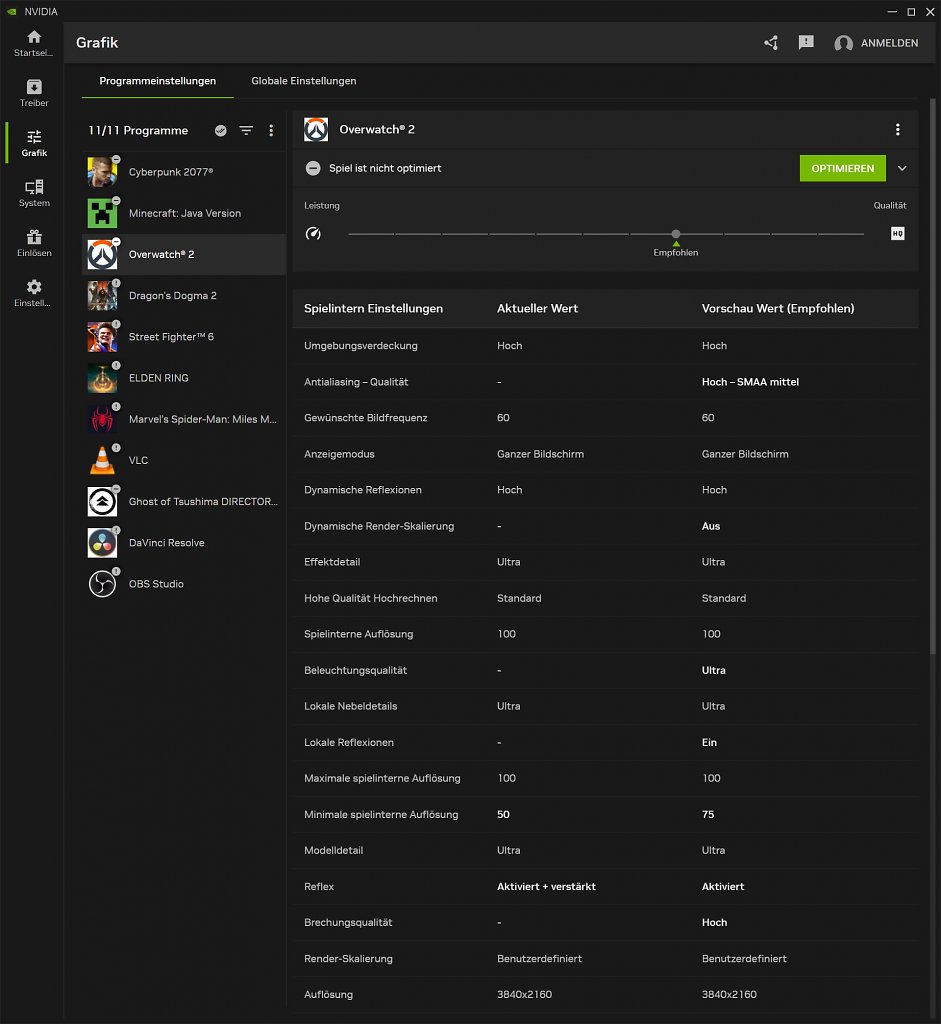Screen dimensions: 941x1024
Task: Select the Grafik sidebar icon
Action: [x=34, y=136]
